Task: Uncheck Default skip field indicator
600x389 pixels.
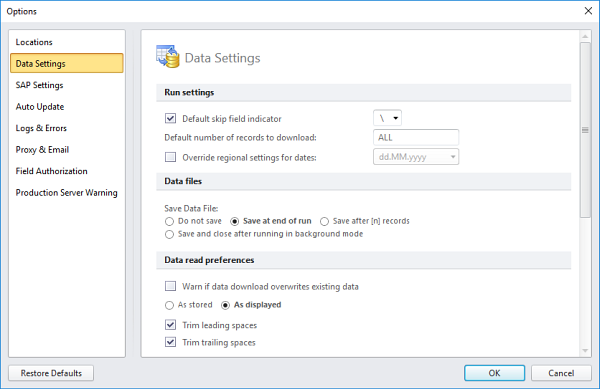Action: coord(170,118)
